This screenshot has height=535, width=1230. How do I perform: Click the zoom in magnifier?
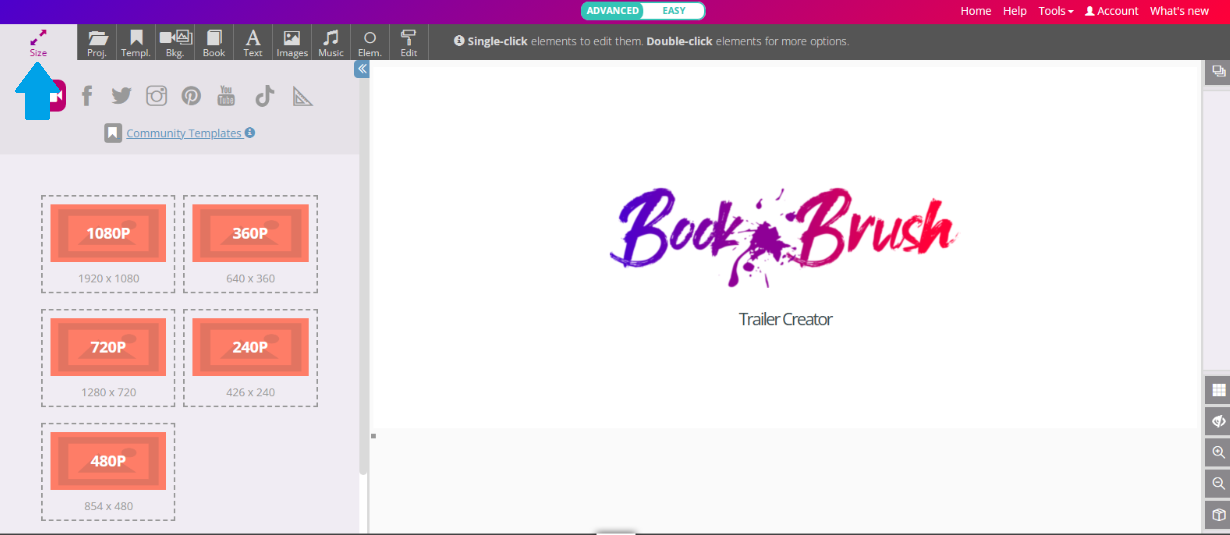[1218, 452]
